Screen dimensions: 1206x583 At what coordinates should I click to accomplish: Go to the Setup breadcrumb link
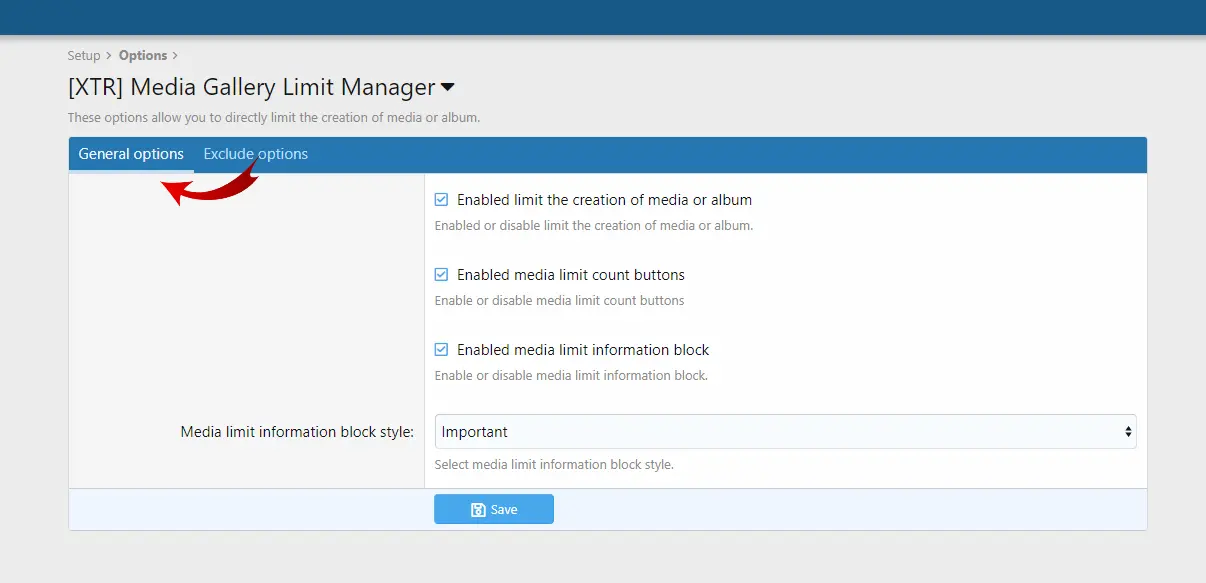(x=84, y=56)
